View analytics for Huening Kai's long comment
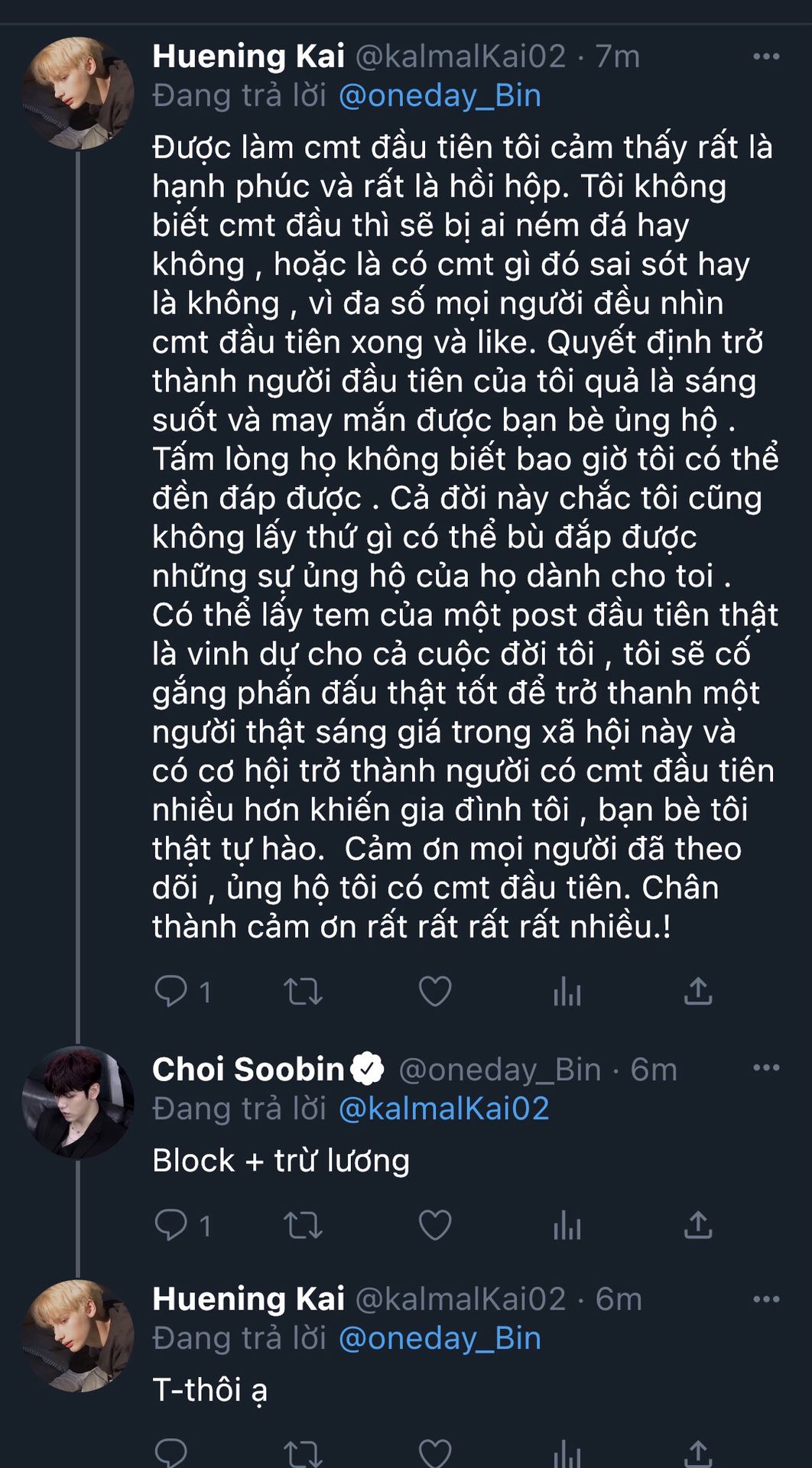This screenshot has height=1468, width=812. [567, 992]
